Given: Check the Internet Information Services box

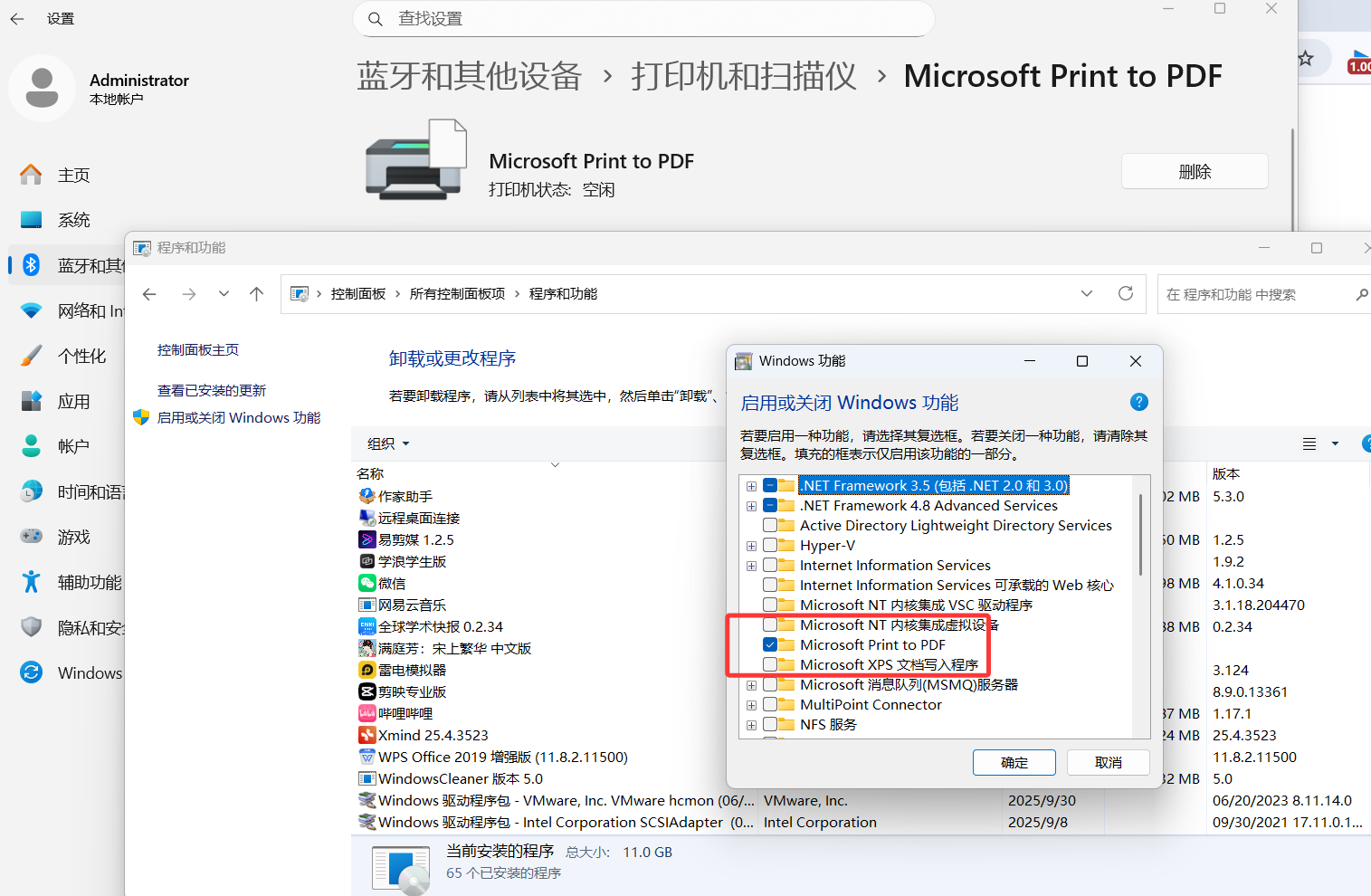Looking at the screenshot, I should [770, 565].
